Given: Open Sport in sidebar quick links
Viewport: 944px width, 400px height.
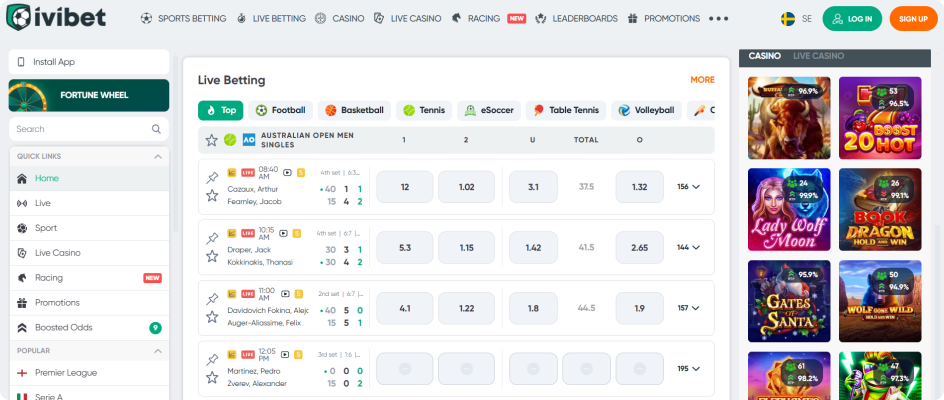Looking at the screenshot, I should click(89, 228).
